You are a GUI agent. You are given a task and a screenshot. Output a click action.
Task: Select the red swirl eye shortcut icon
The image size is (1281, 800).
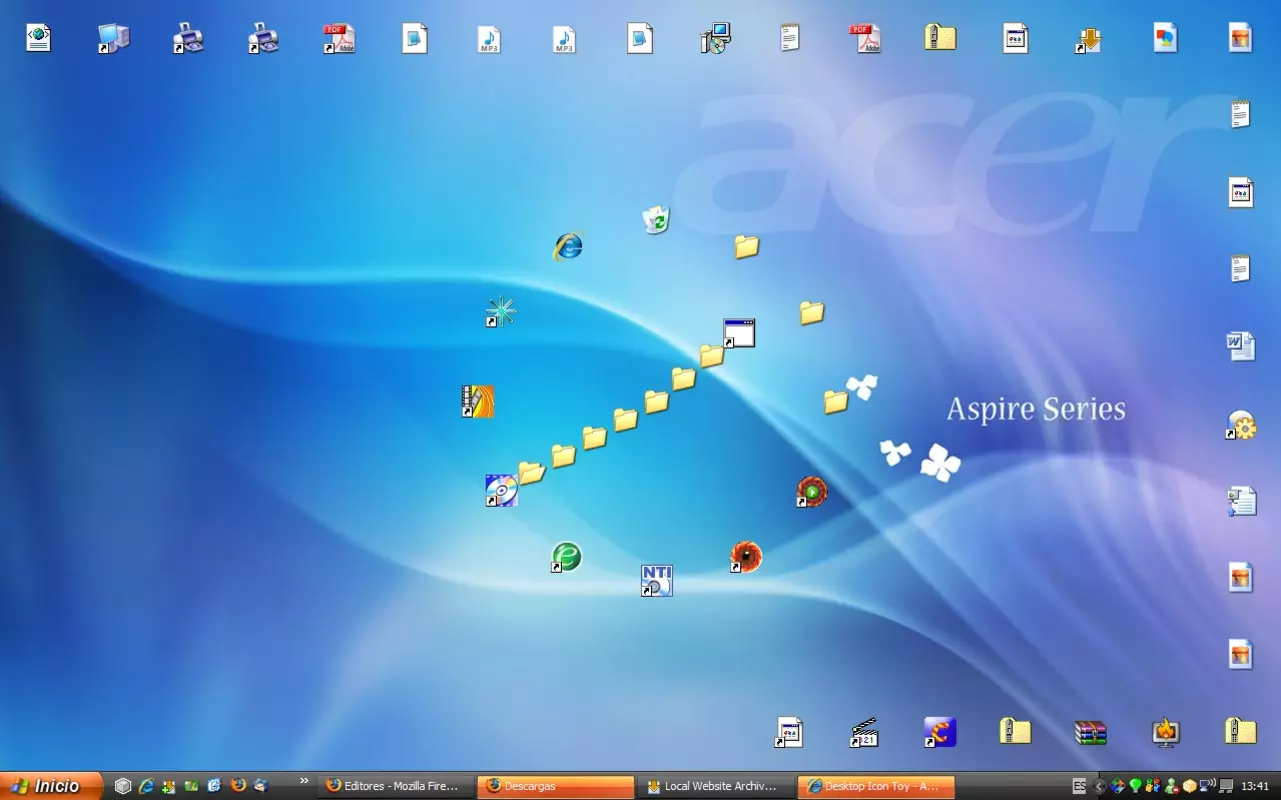[746, 557]
